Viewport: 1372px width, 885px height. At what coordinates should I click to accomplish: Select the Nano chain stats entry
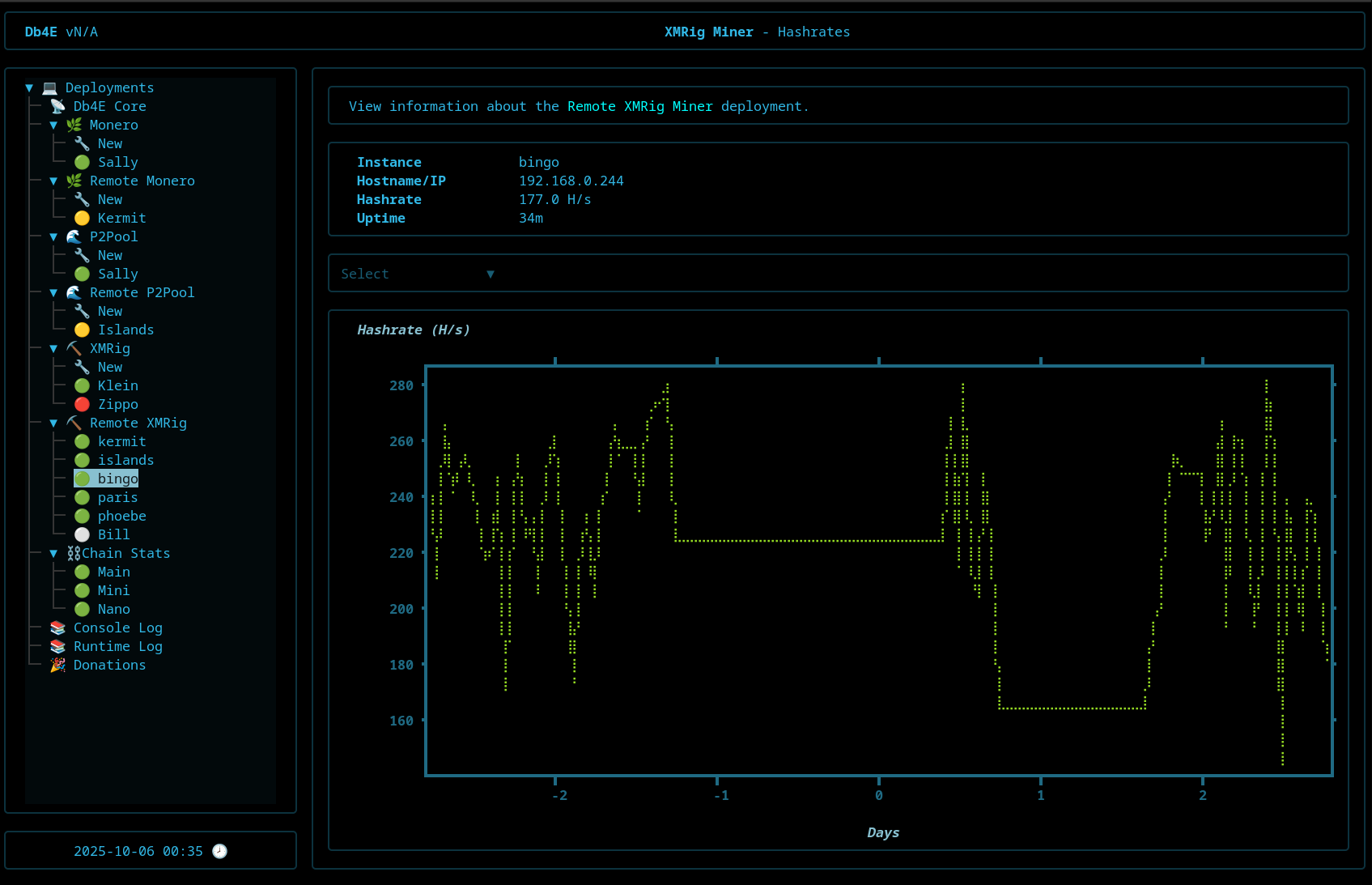113,609
